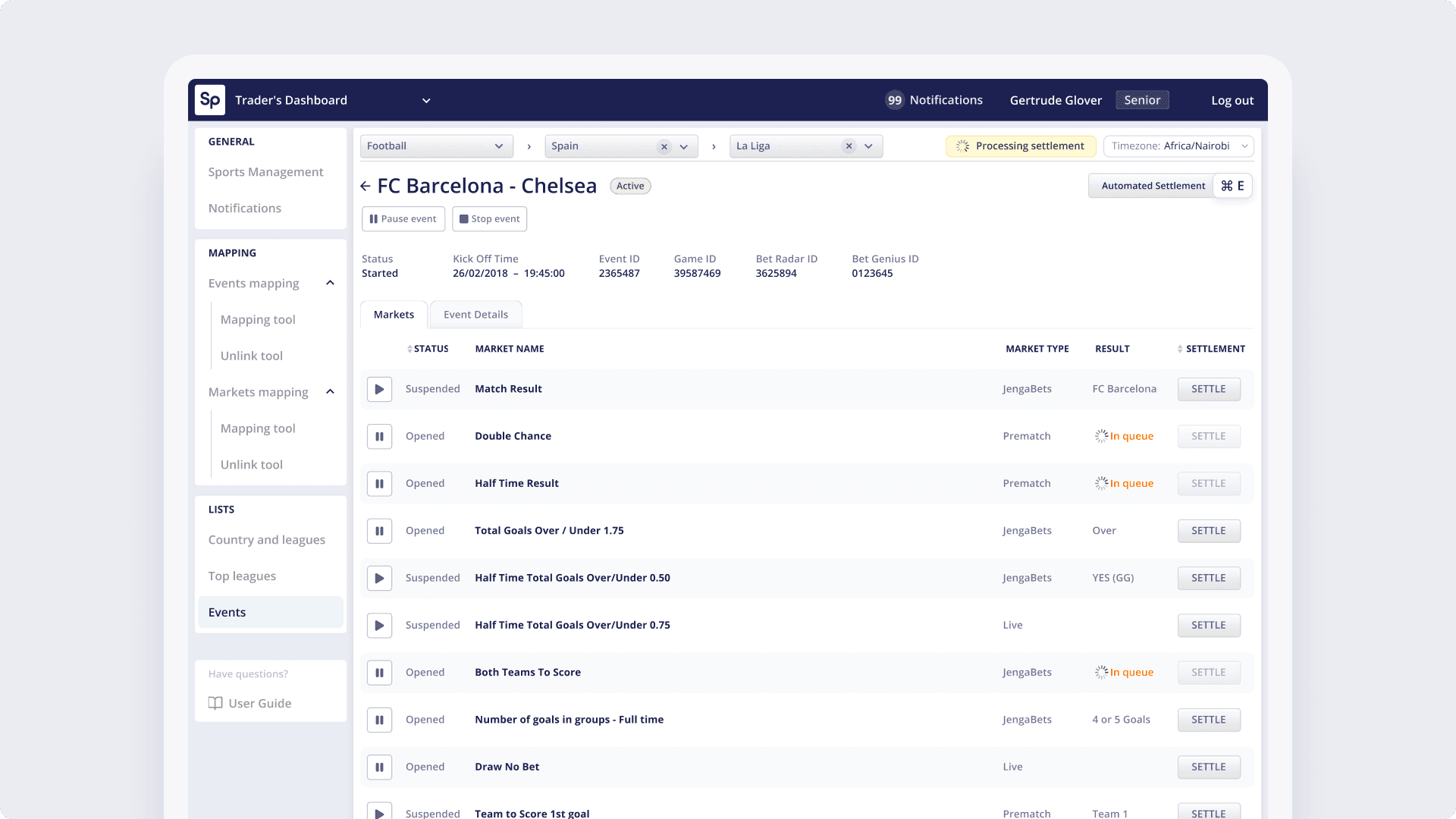Open the Timezone Africa/Nairobi dropdown
This screenshot has width=1456, height=819.
tap(1178, 146)
